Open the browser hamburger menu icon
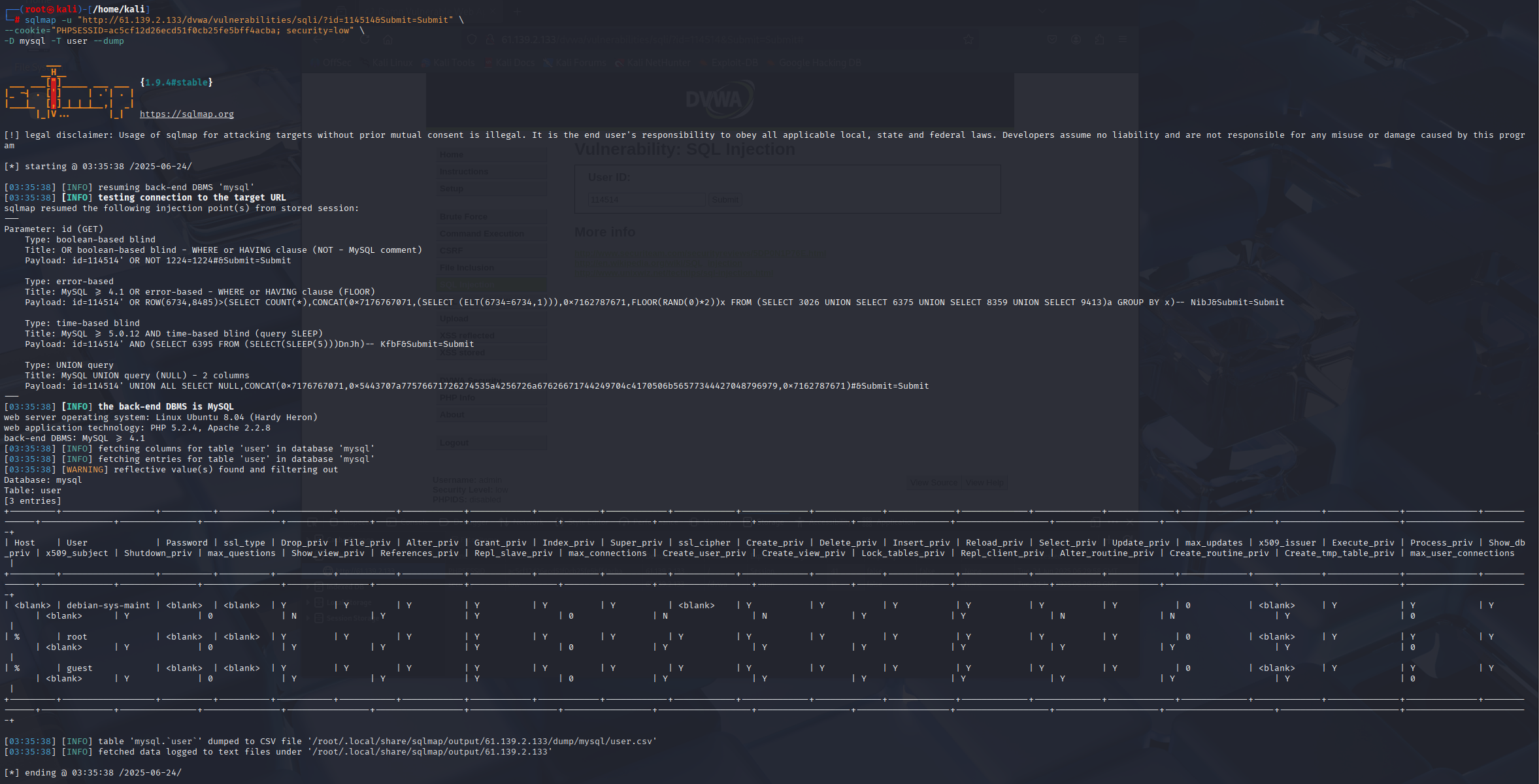1539x784 pixels. coord(1123,40)
